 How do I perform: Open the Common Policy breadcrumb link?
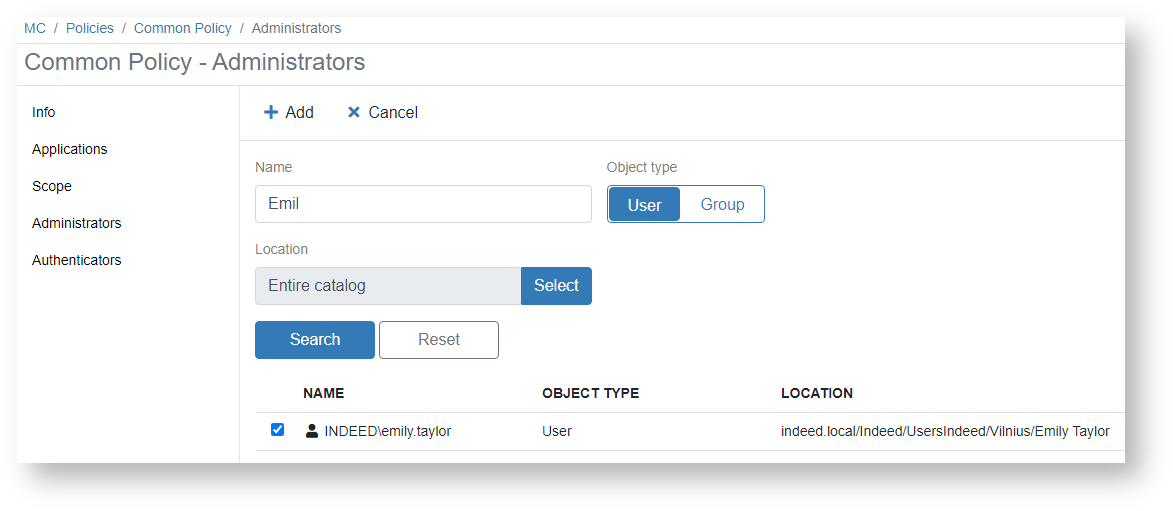click(x=182, y=28)
